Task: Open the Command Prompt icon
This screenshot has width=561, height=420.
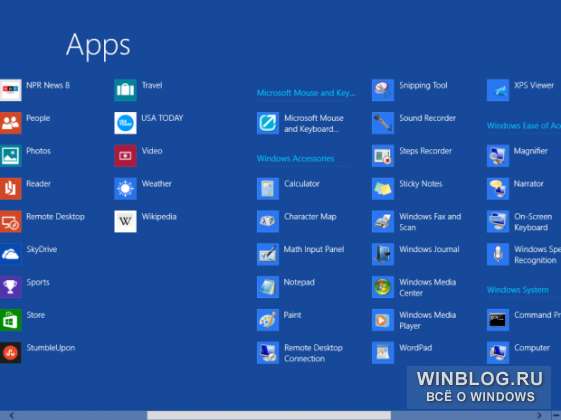Action: [x=498, y=320]
